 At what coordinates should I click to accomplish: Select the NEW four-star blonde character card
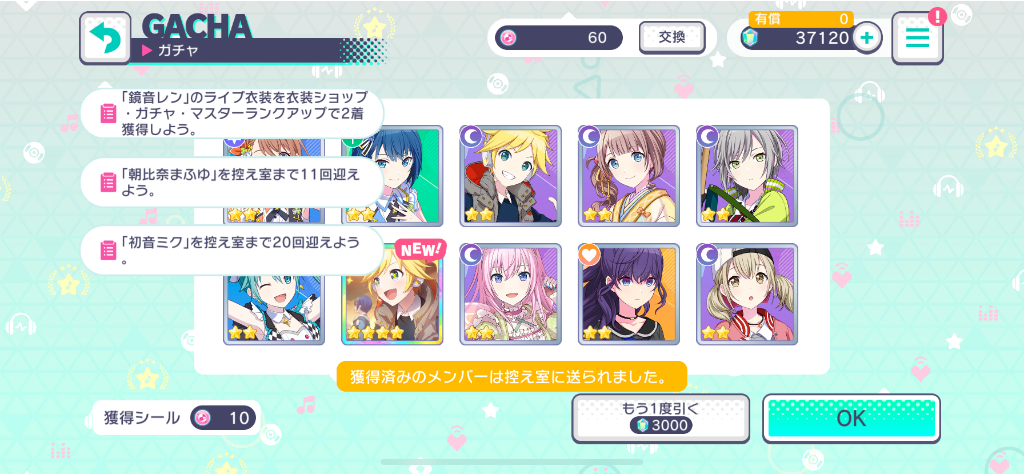point(392,294)
